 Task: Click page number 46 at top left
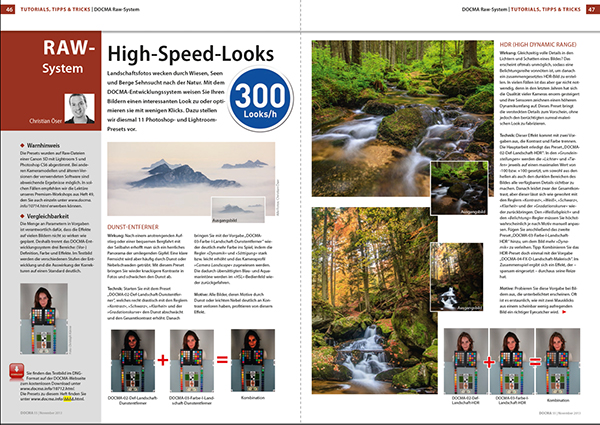8,9
